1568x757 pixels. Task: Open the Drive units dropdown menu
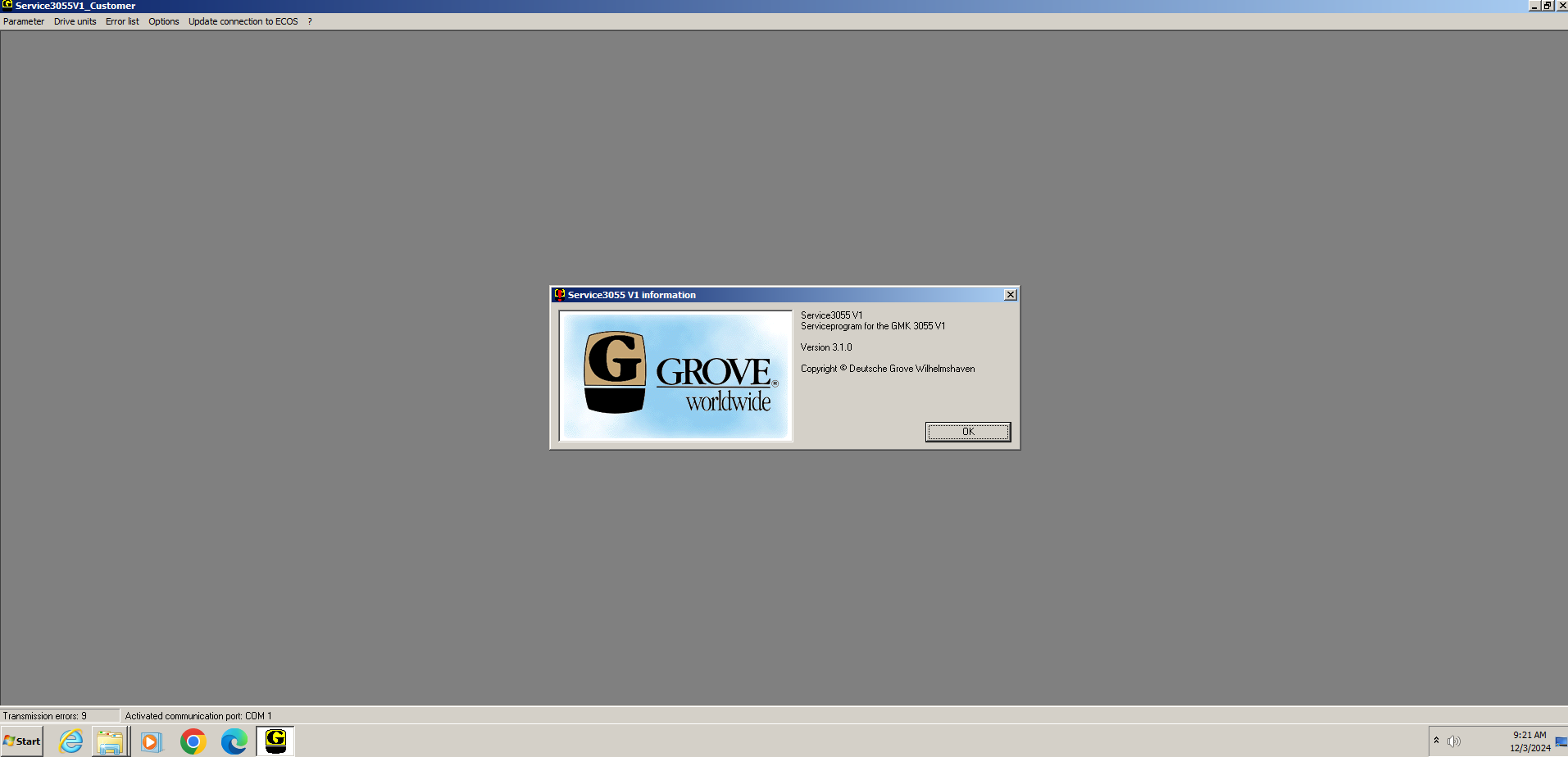[x=75, y=21]
